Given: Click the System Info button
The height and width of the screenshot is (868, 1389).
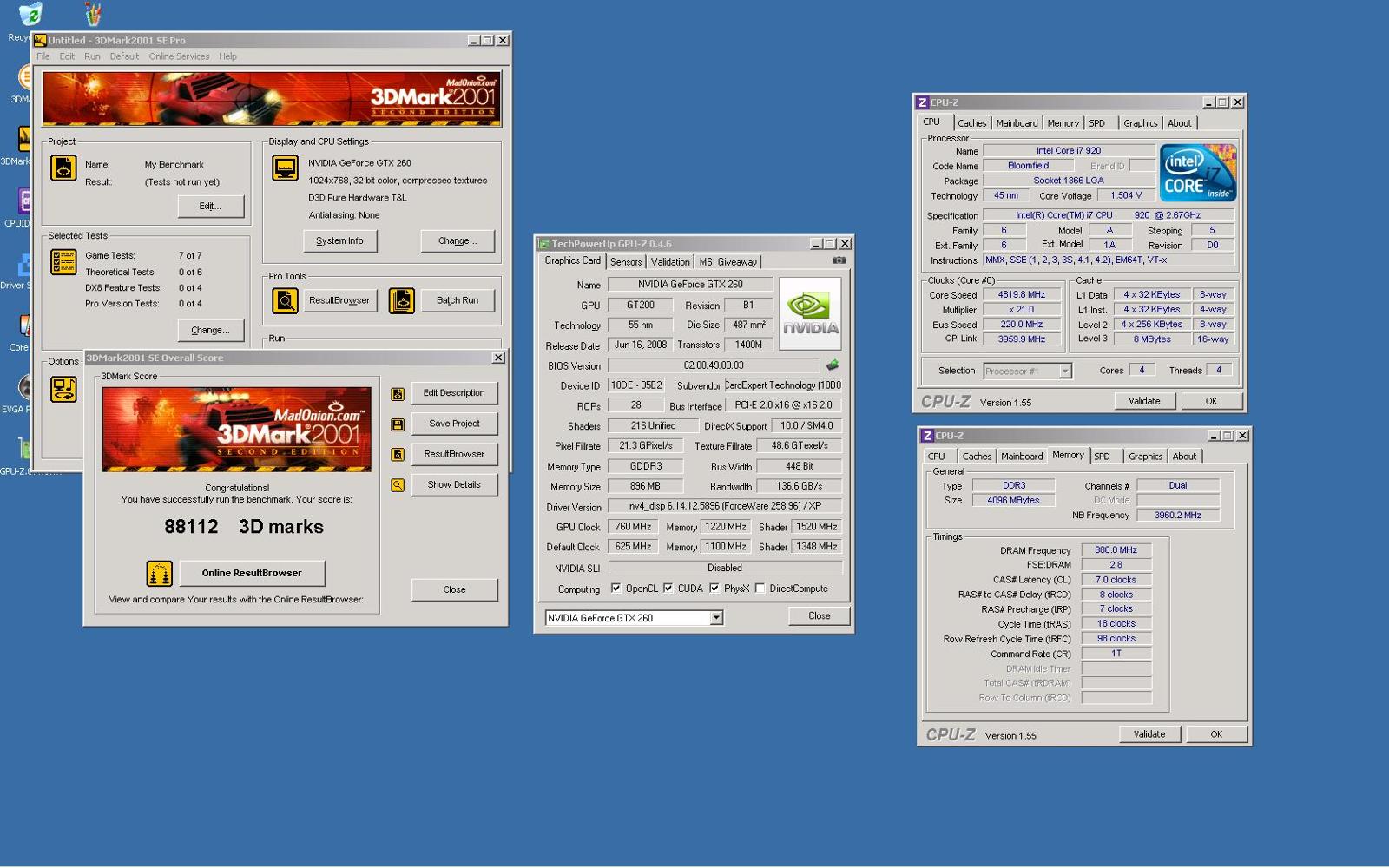Looking at the screenshot, I should tap(339, 241).
